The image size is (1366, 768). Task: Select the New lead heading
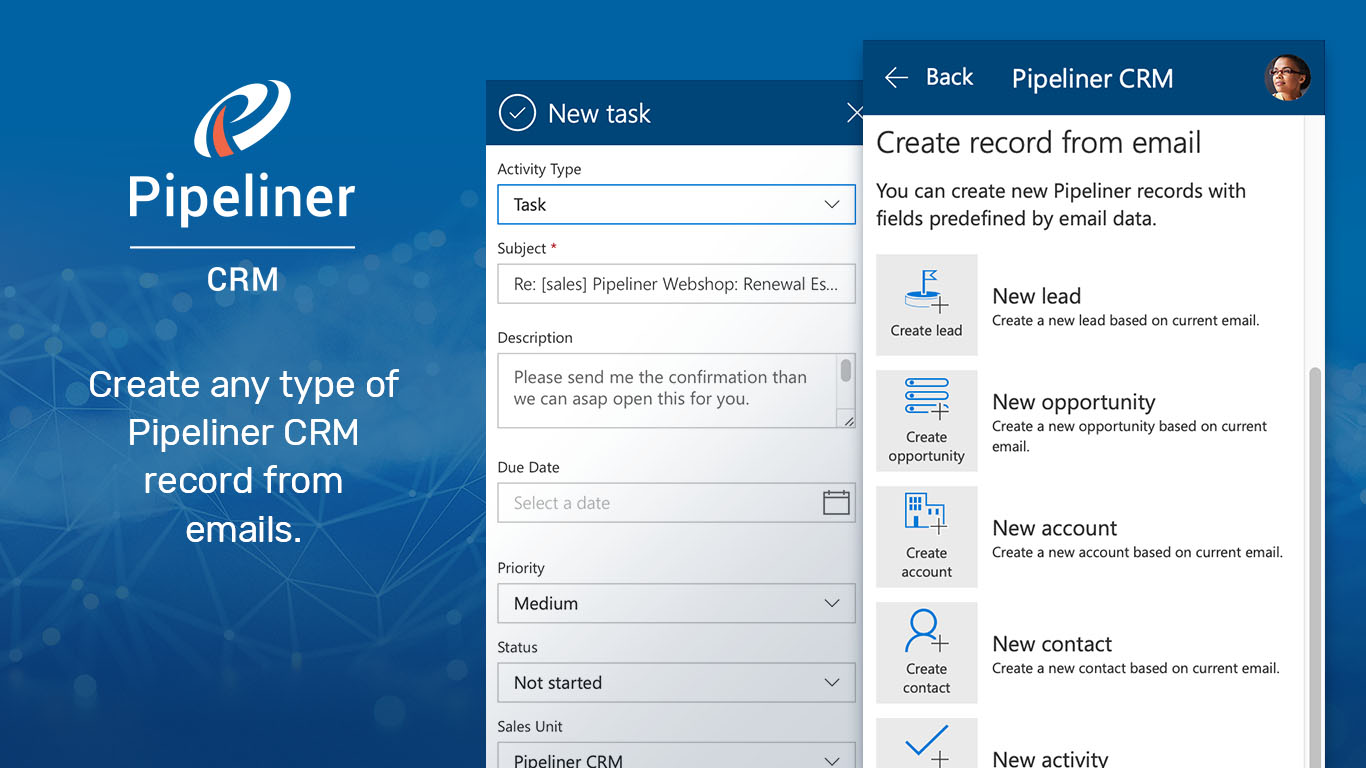click(1036, 296)
